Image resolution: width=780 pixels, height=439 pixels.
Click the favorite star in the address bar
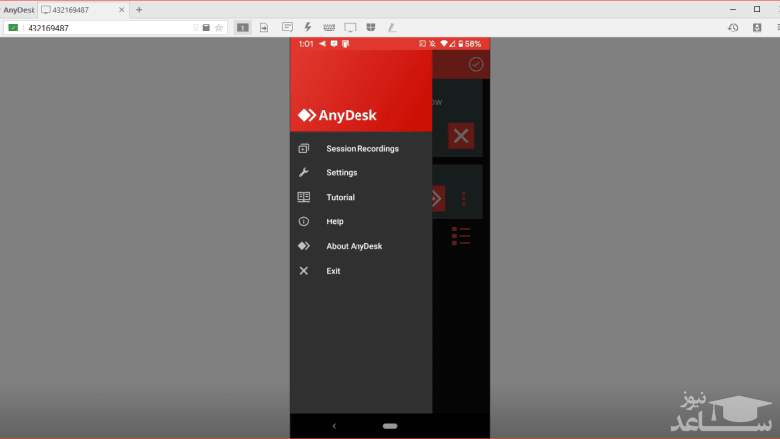pyautogui.click(x=218, y=27)
